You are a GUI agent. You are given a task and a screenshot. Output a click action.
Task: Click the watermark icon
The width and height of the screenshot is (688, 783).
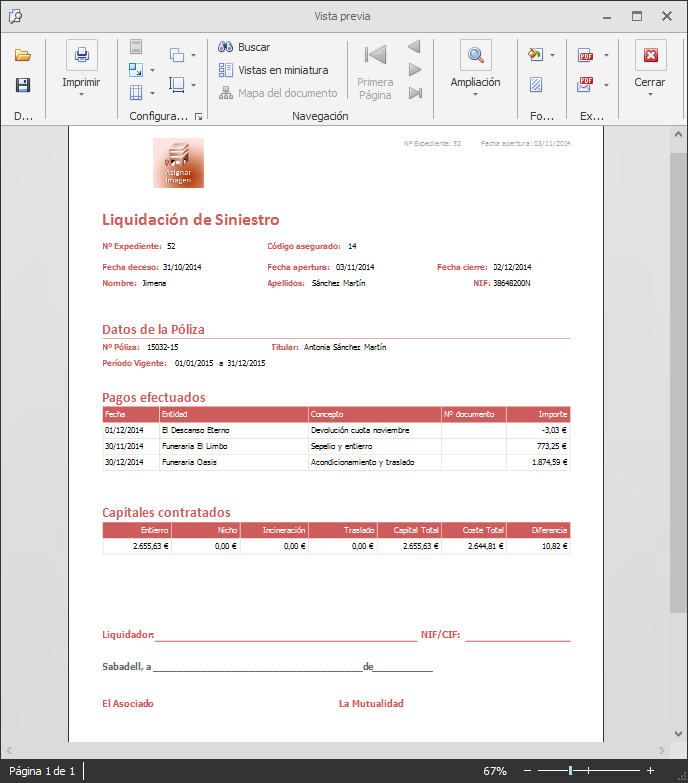point(536,85)
